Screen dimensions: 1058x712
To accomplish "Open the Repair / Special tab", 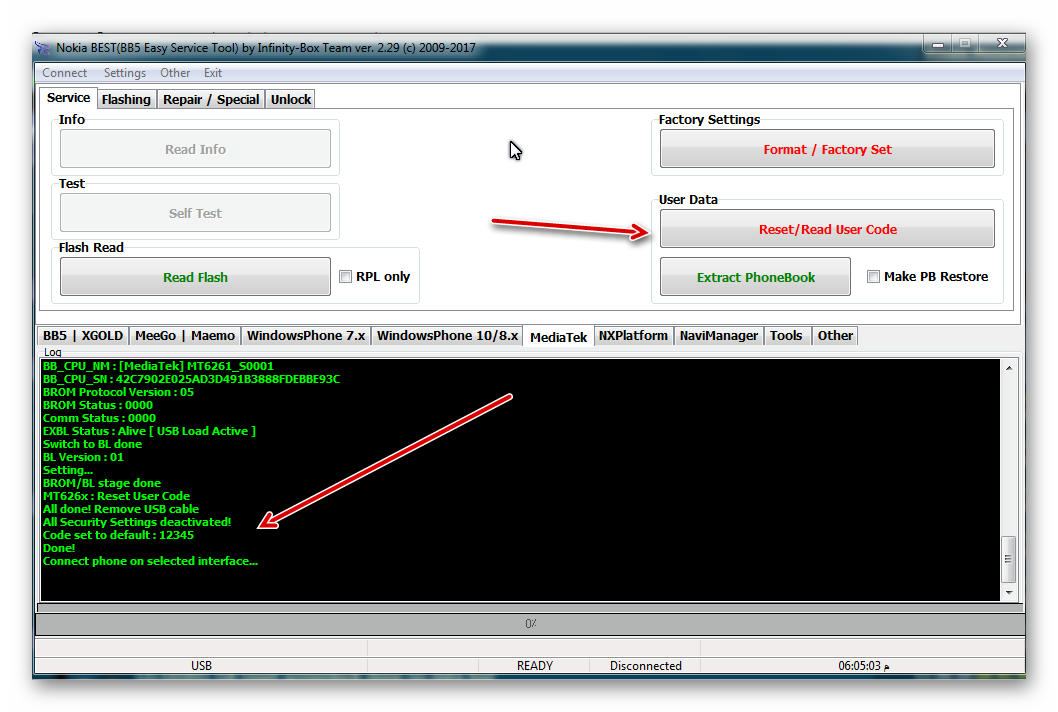I will click(x=211, y=99).
